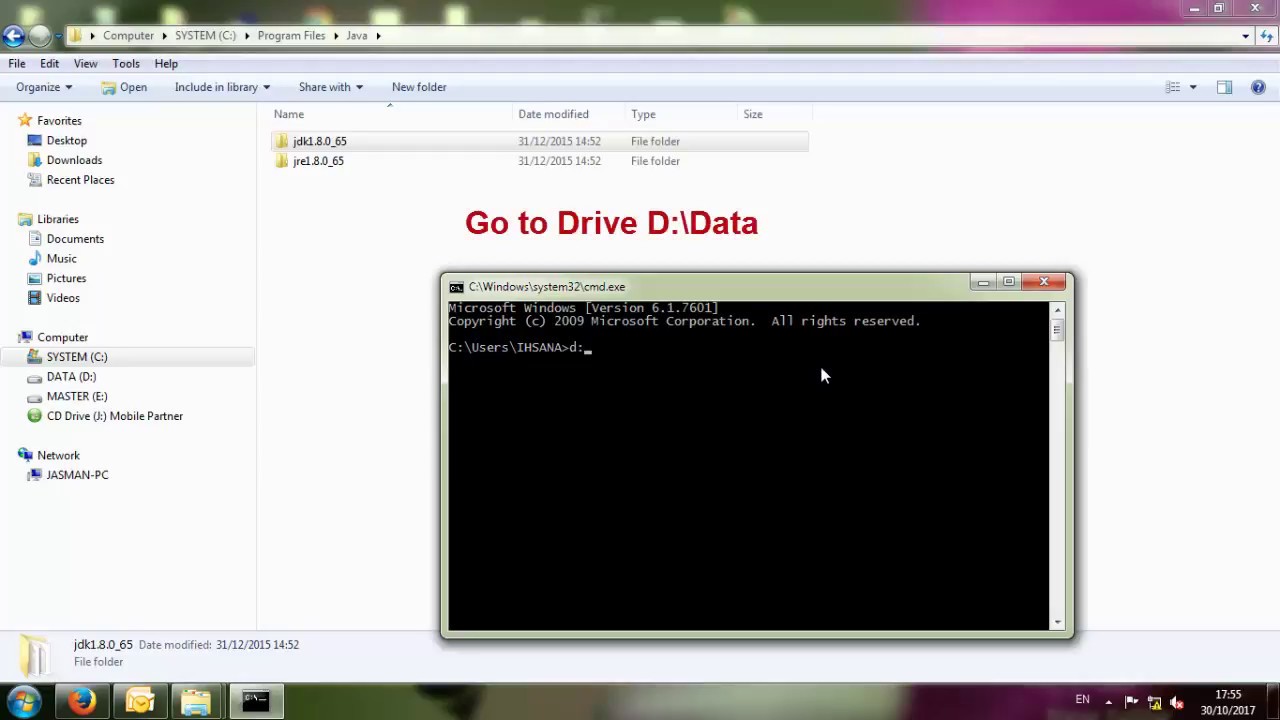Click the New folder button
This screenshot has width=1280, height=720.
click(x=419, y=87)
